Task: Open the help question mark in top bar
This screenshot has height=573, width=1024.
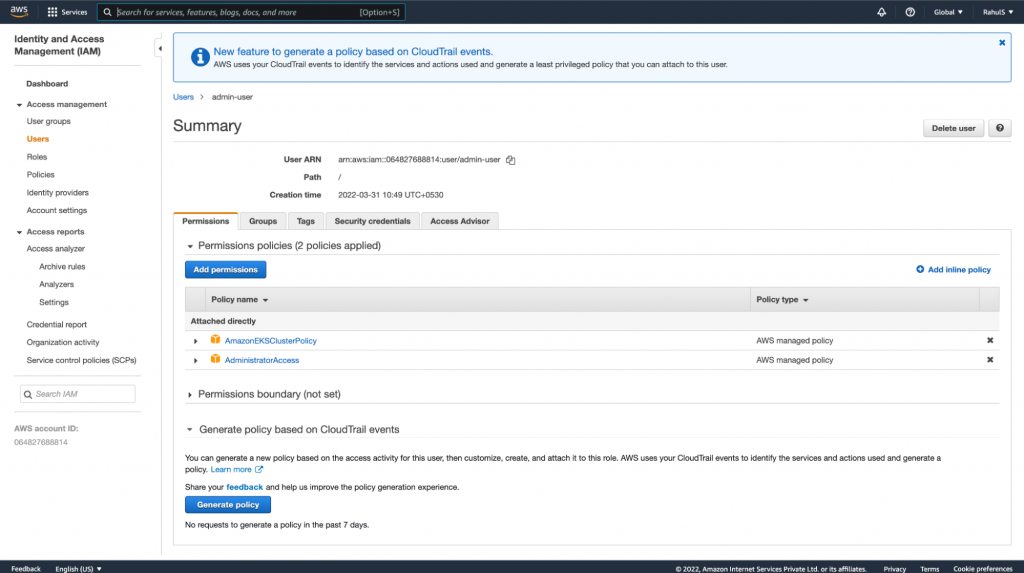Action: pos(910,12)
